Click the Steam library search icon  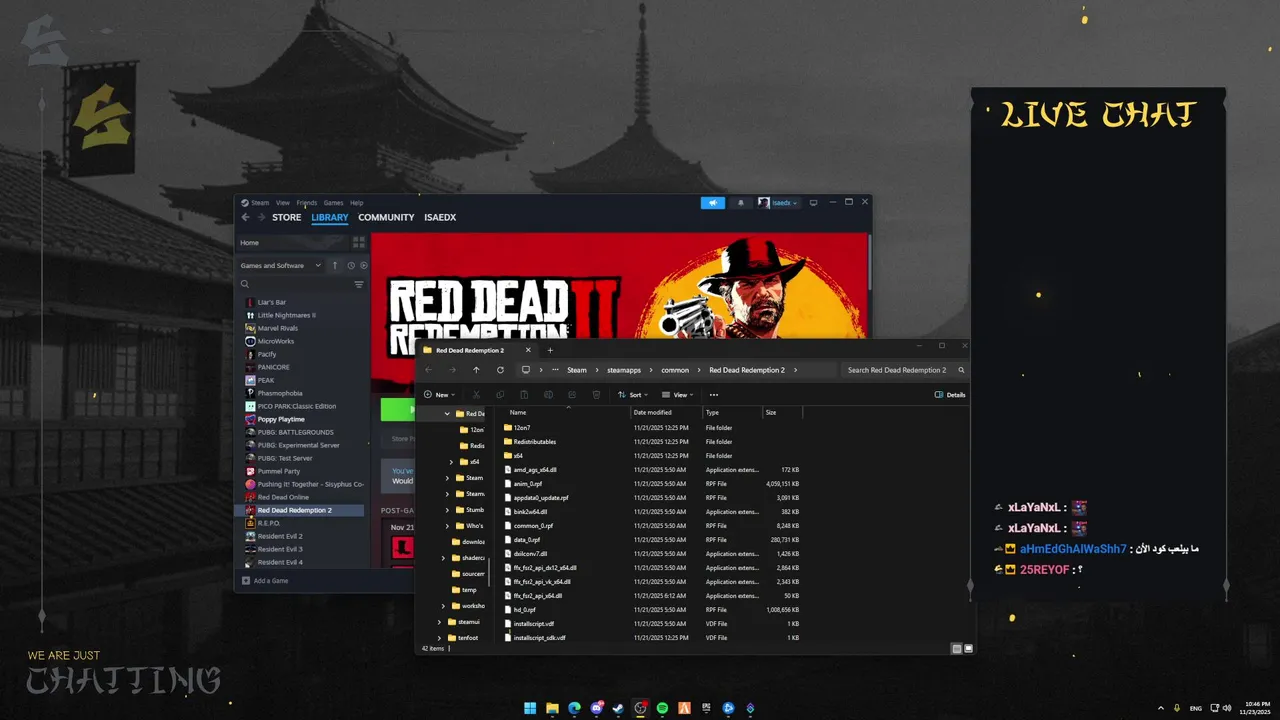pos(245,284)
